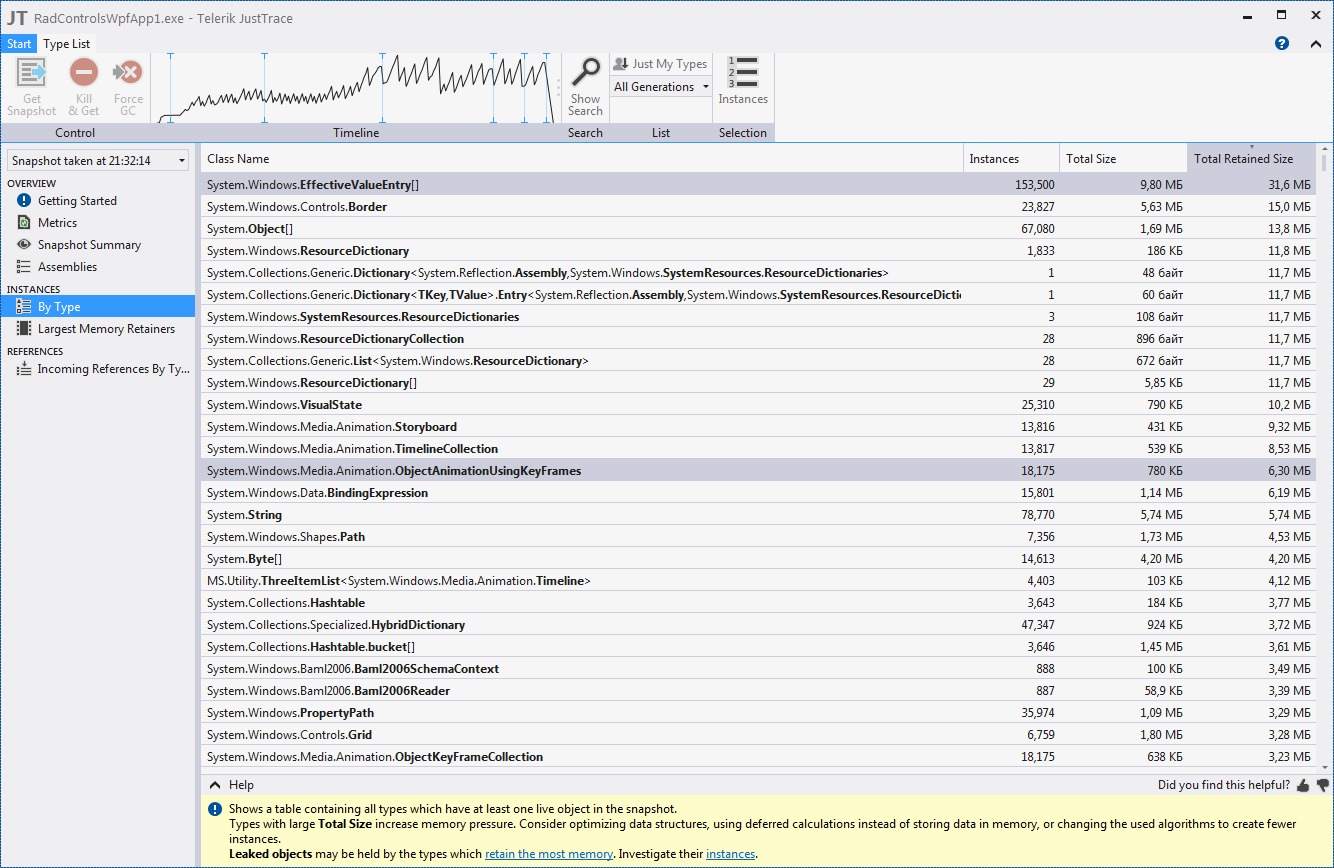Click the Get Snapshot toolbar icon
The width and height of the screenshot is (1334, 868).
tap(32, 74)
